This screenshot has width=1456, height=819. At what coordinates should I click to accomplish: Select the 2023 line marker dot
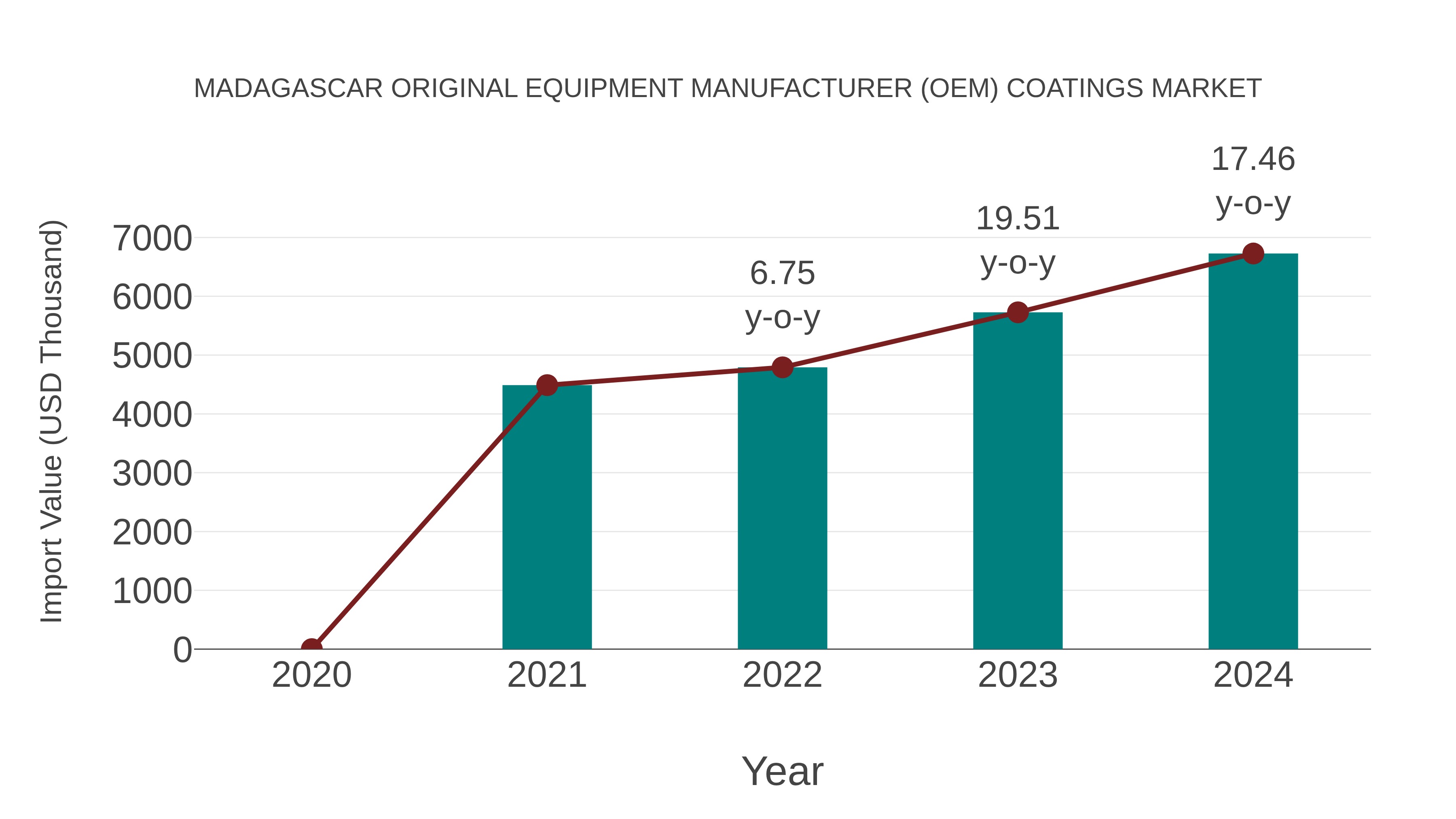pos(1018,312)
